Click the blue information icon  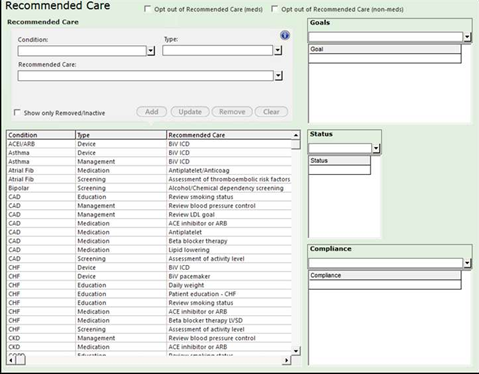(x=285, y=35)
